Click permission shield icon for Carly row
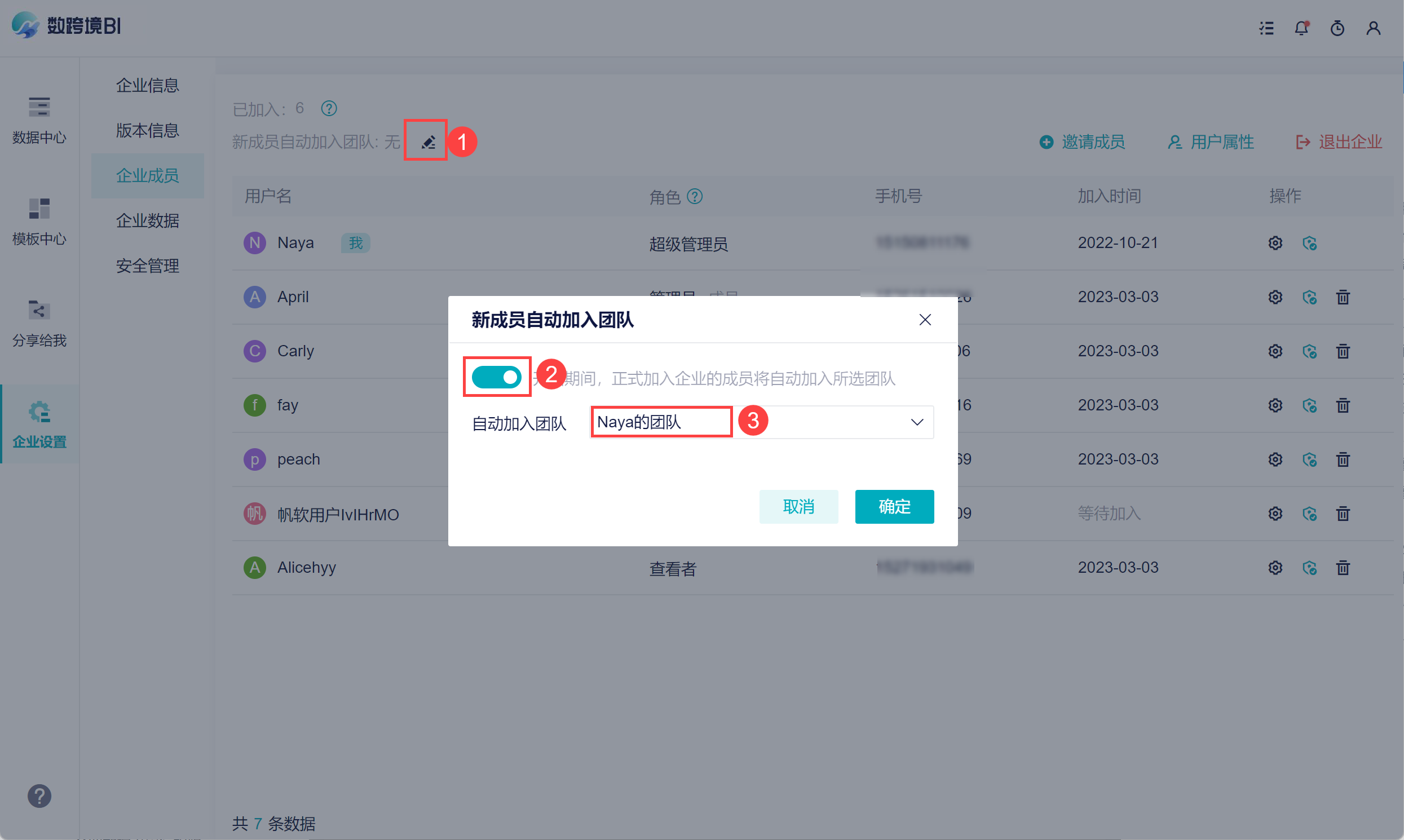 pyautogui.click(x=1309, y=351)
